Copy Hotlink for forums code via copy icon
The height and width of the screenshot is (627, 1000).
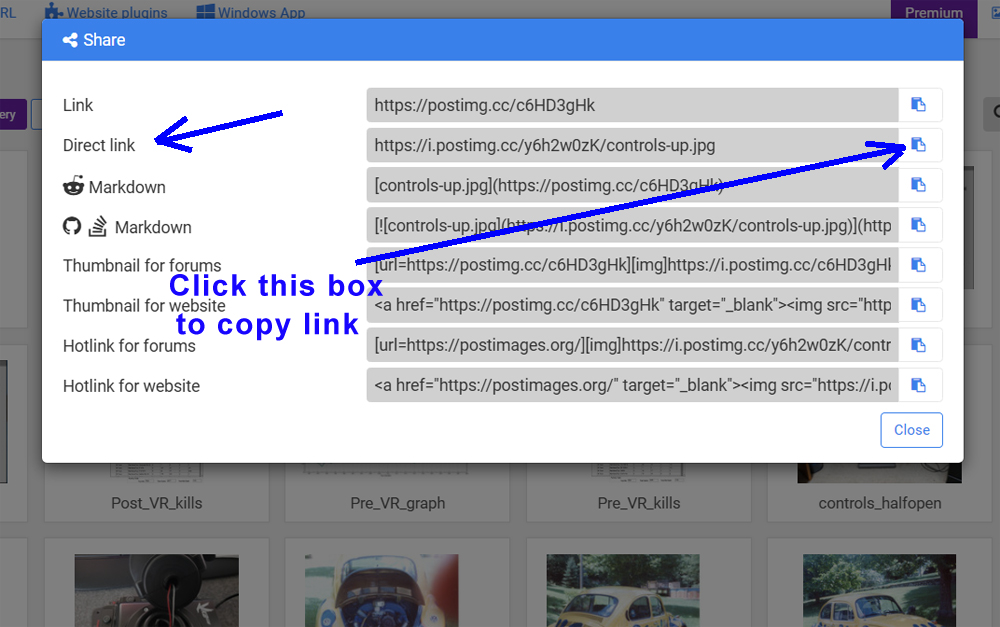(x=920, y=346)
